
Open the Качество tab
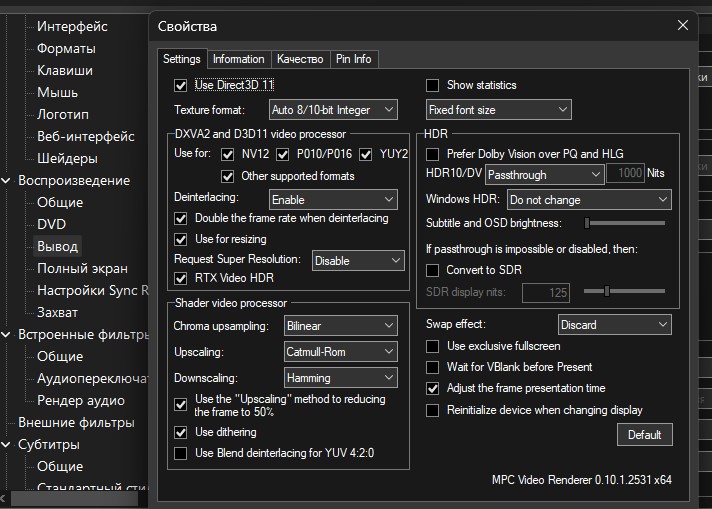pos(300,59)
